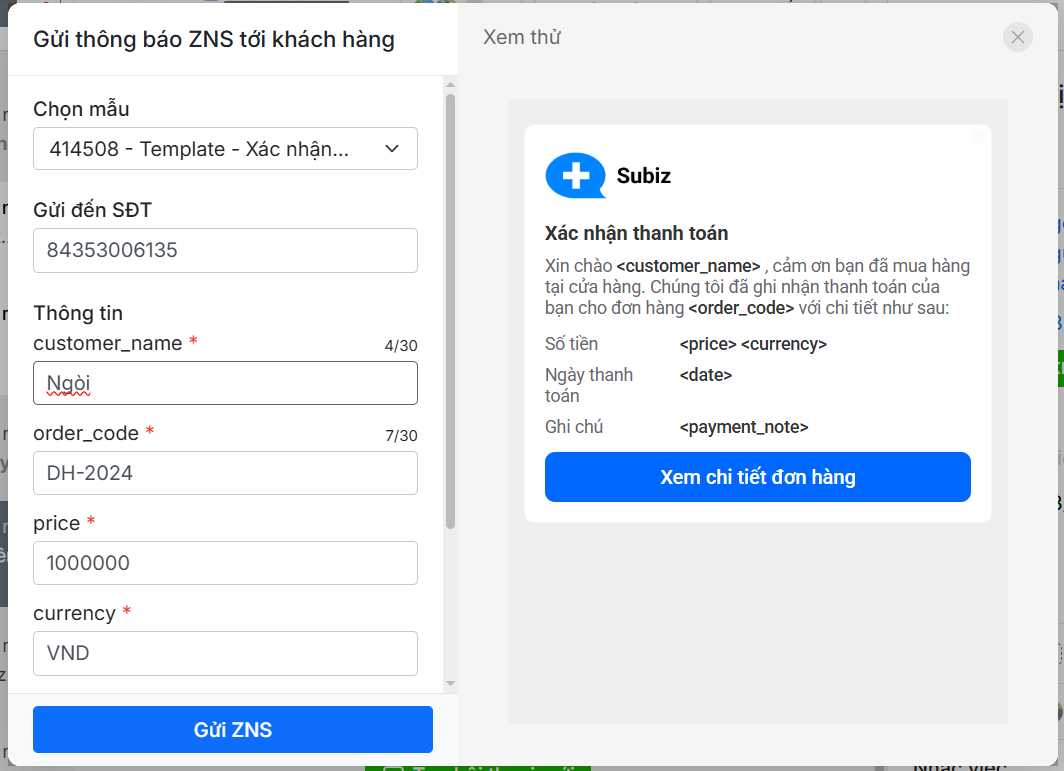
Task: Click the Xem thử preview heading
Action: point(522,38)
